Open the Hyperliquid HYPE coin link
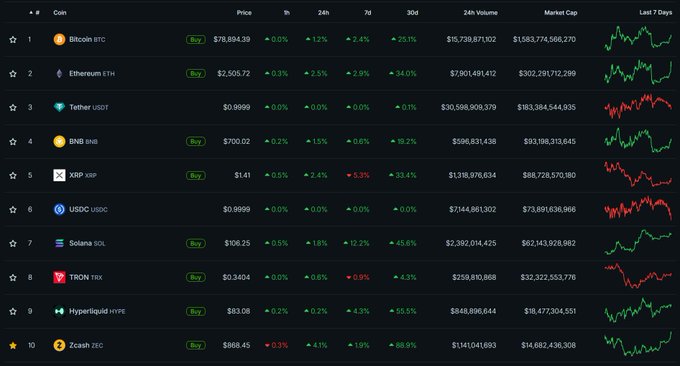Image resolution: width=680 pixels, height=366 pixels. pos(97,311)
